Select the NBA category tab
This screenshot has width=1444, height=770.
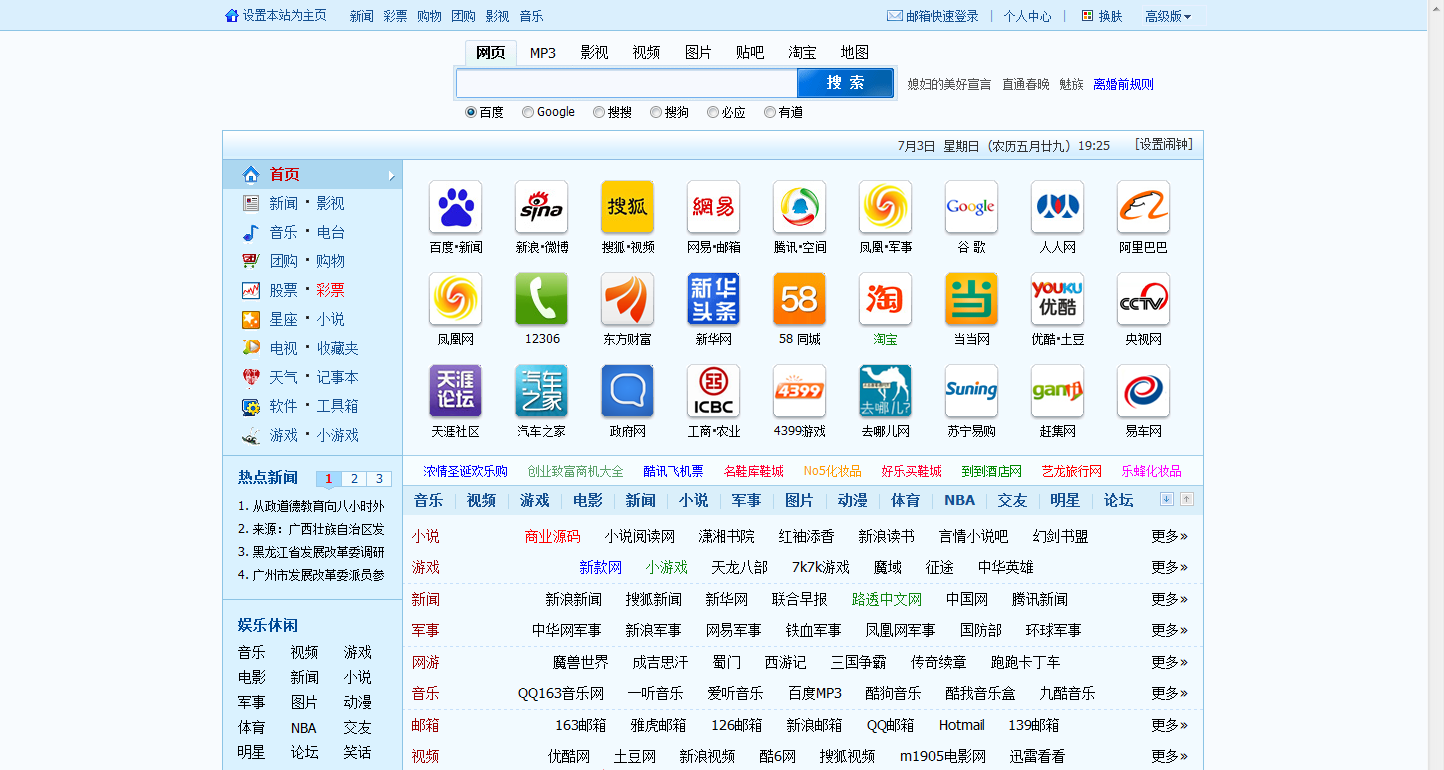tap(959, 500)
